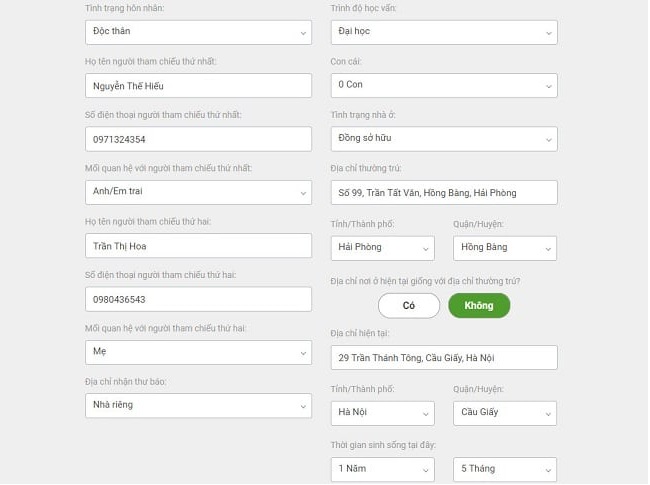Expand the Tình trạng nhà ở dropdown
This screenshot has height=485, width=650.
[443, 139]
